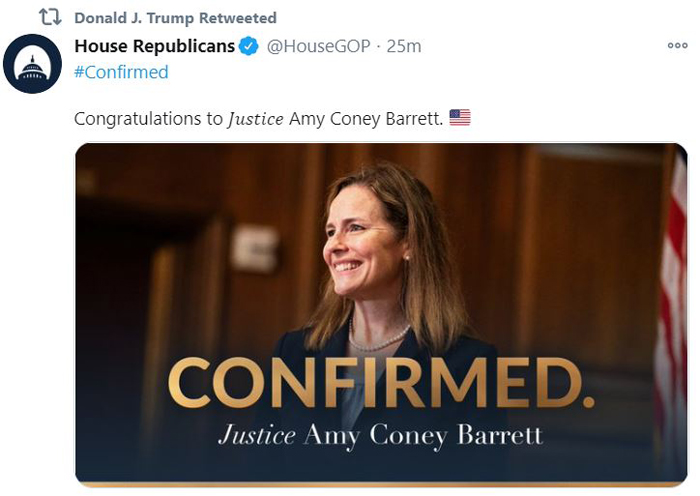Open the House Republicans Capitol dome avatar
Screen dimensions: 700x496
tap(32, 63)
